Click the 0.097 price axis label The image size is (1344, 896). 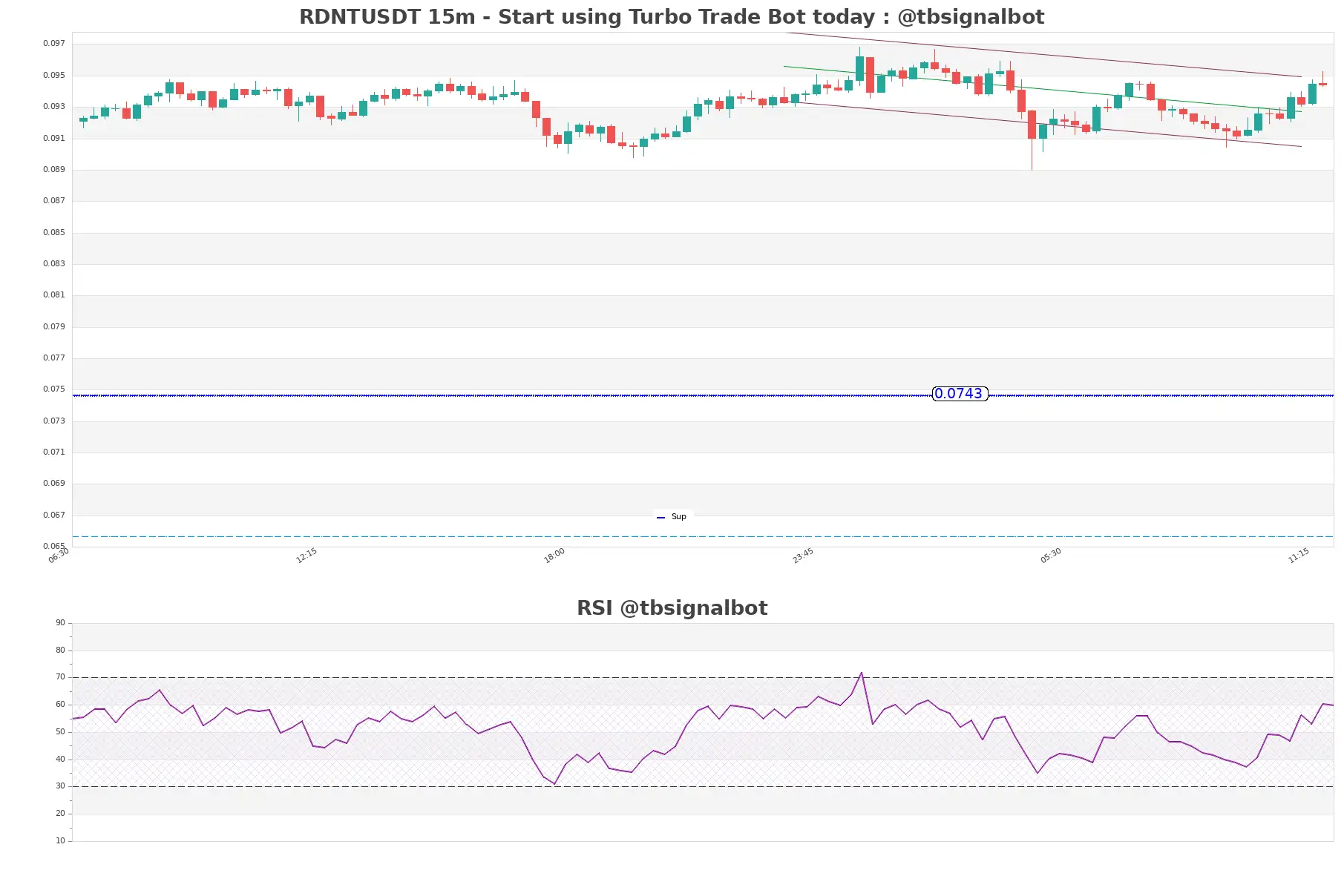point(53,43)
